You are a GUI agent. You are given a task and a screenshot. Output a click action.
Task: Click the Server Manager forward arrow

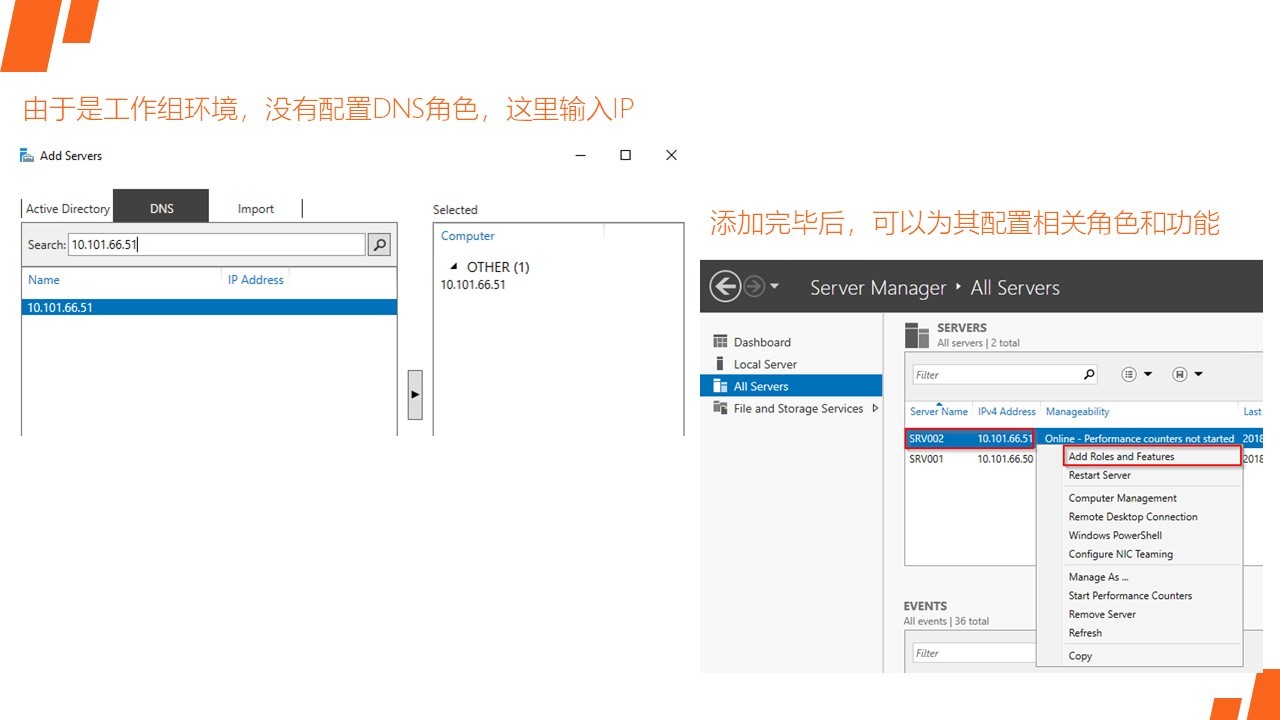click(x=754, y=287)
